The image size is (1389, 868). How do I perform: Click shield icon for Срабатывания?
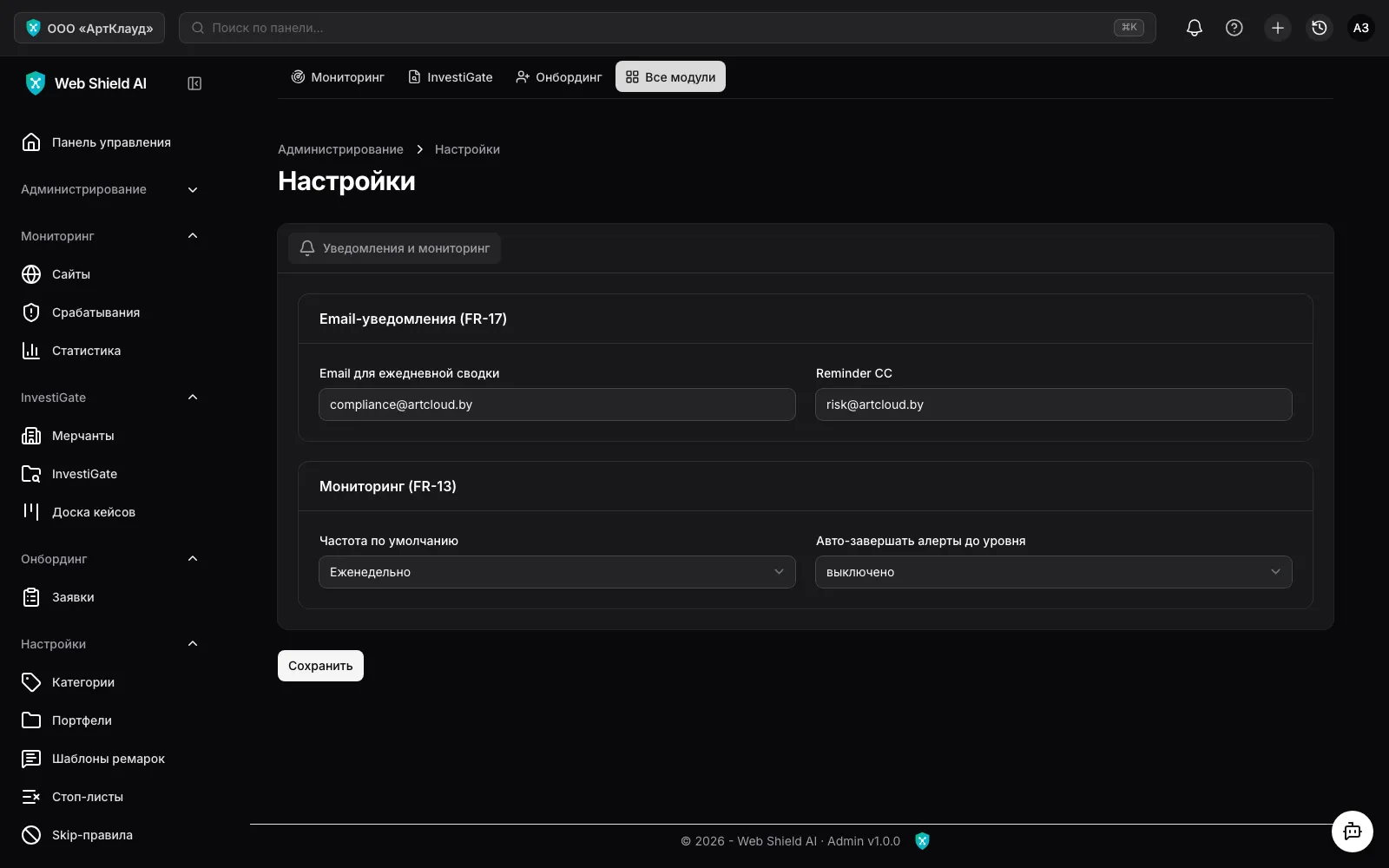point(31,312)
